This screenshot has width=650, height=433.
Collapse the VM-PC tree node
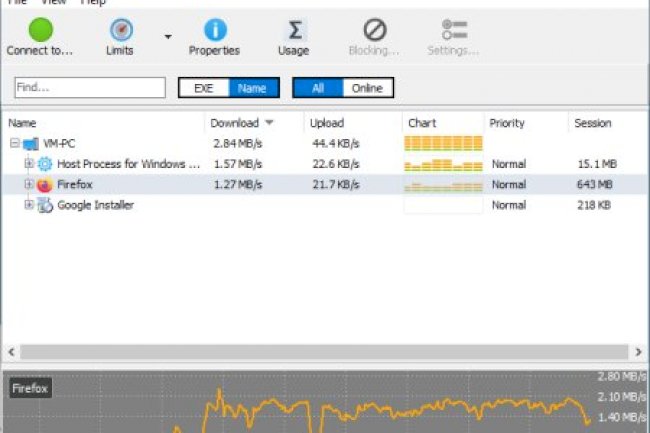pyautogui.click(x=15, y=144)
